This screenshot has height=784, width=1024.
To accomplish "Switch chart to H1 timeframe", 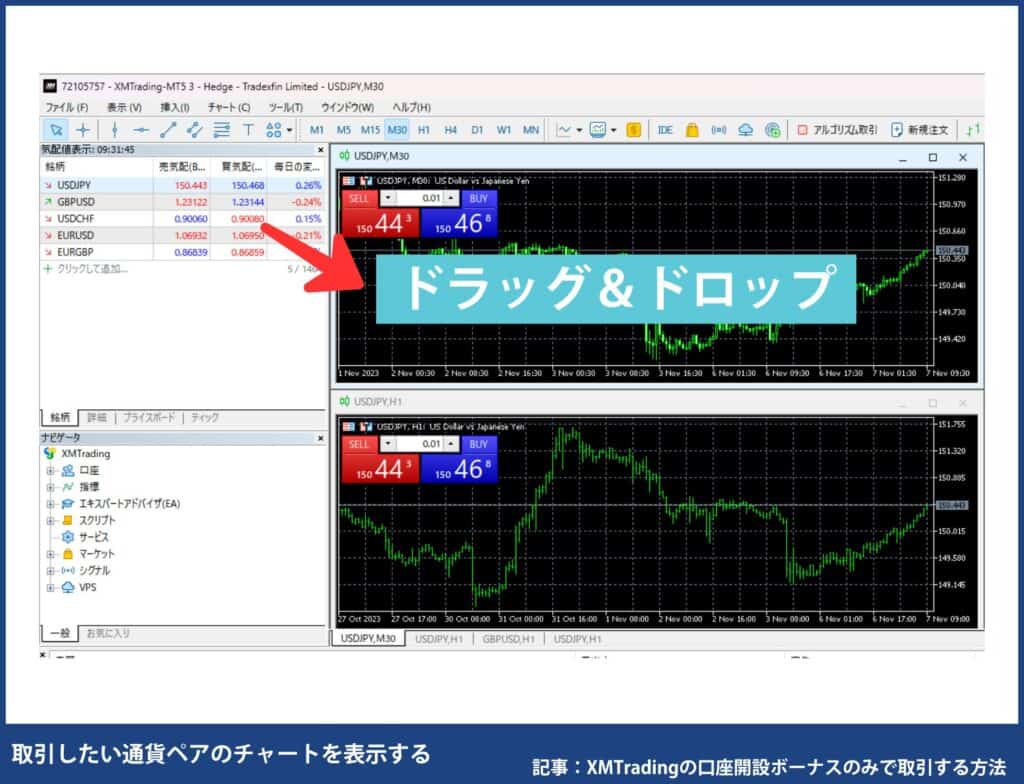I will click(x=424, y=130).
